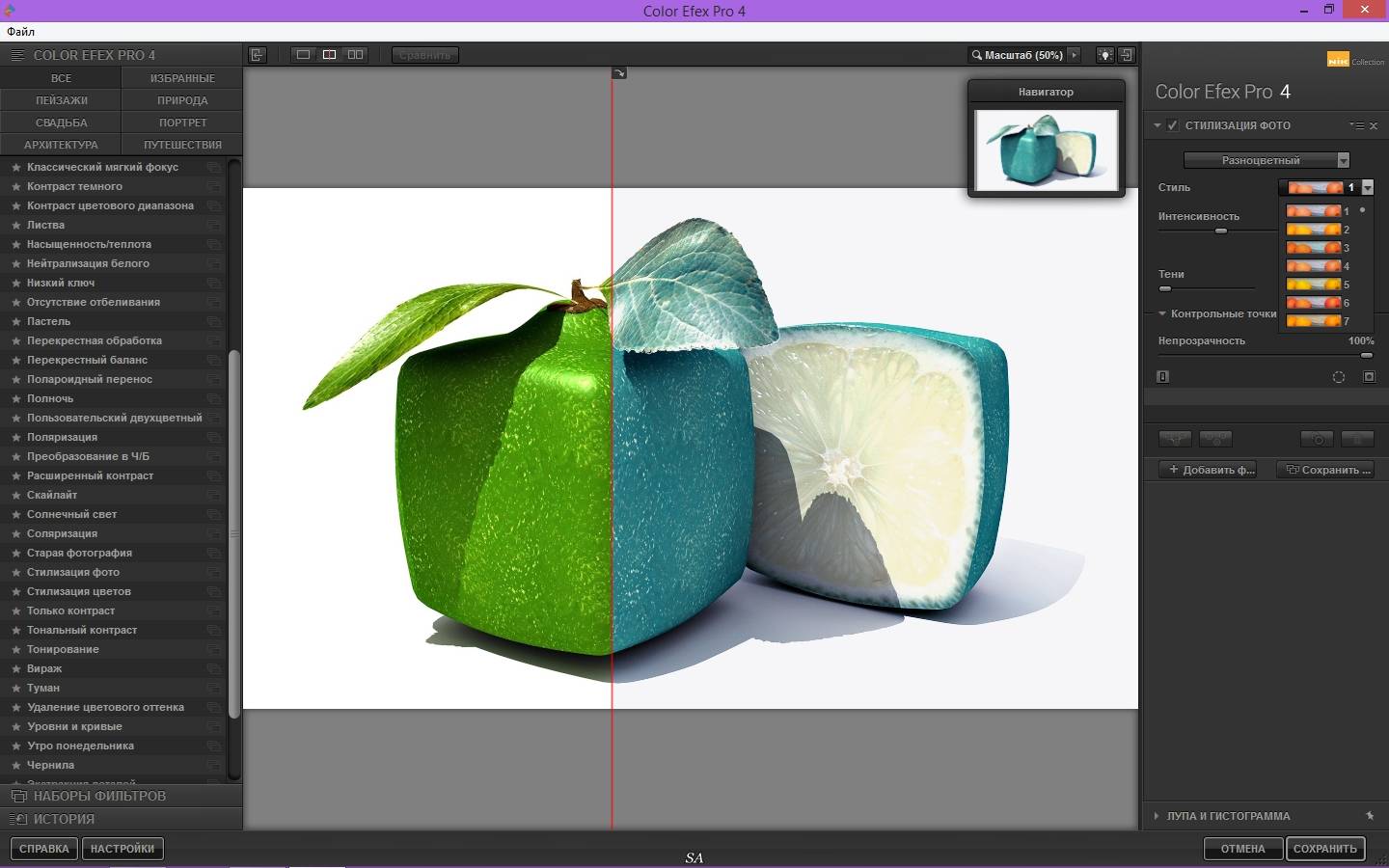Screen dimensions: 1389x868
Task: Click the camera snapshot icon button
Action: (x=1318, y=439)
